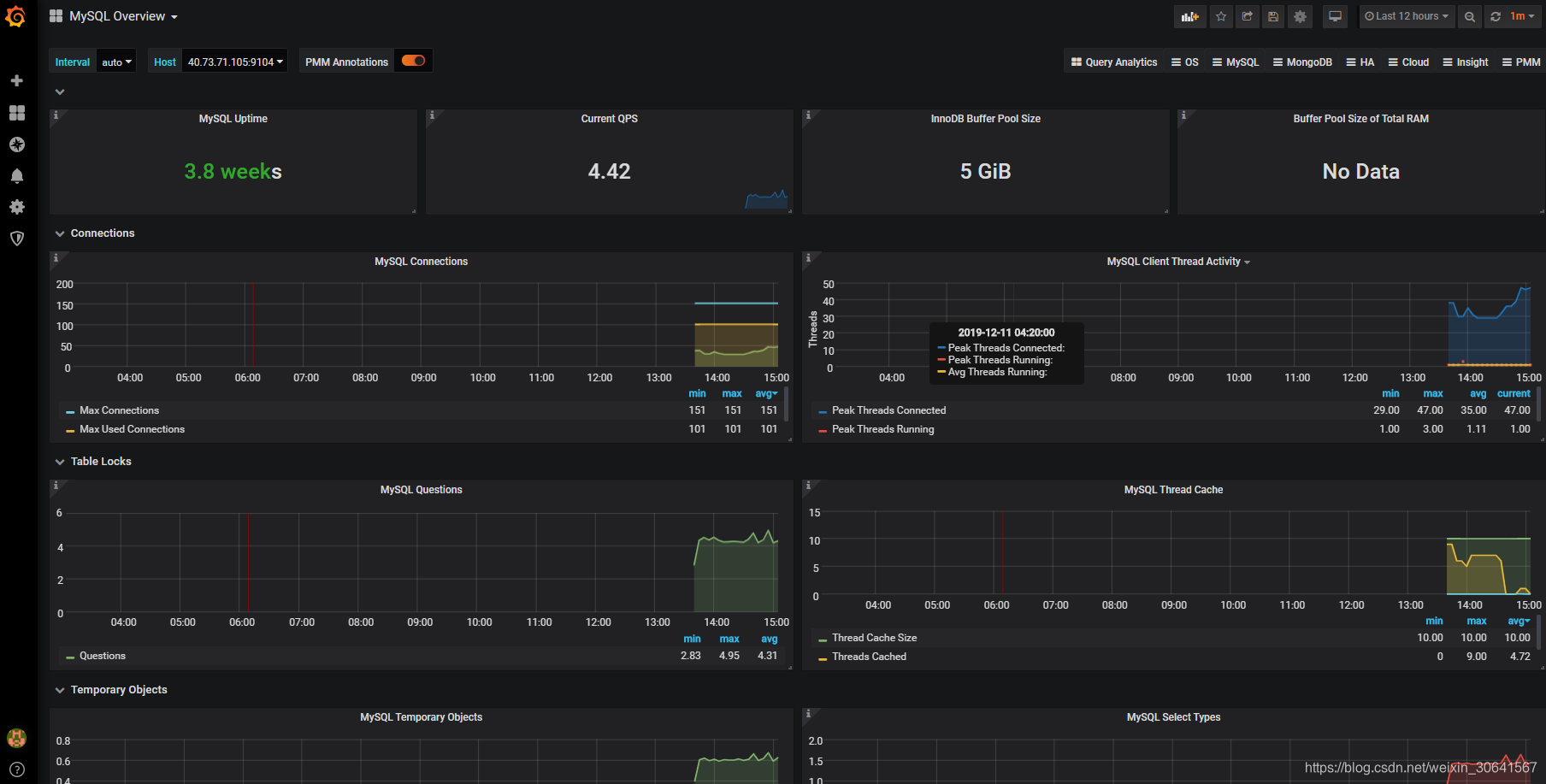Open the Dashboards grid icon in sidebar

[16, 113]
